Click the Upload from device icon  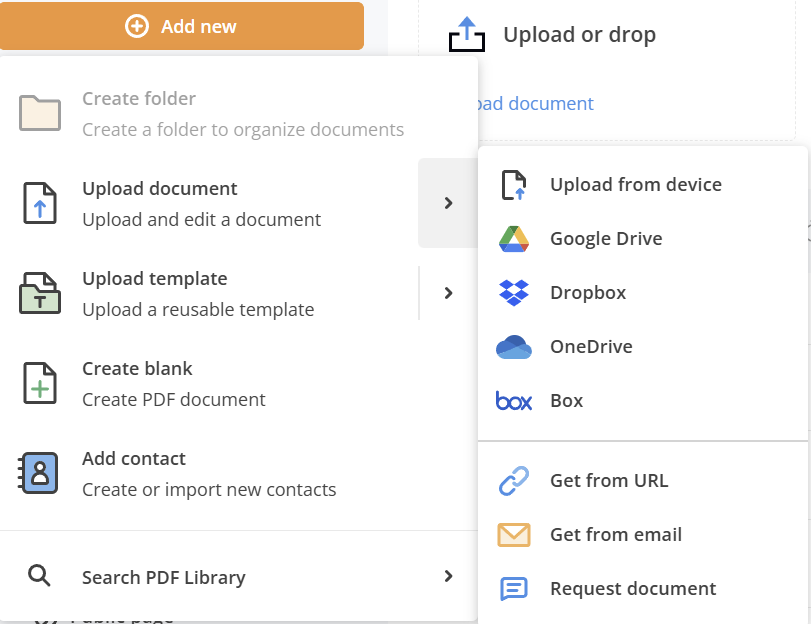(x=514, y=185)
